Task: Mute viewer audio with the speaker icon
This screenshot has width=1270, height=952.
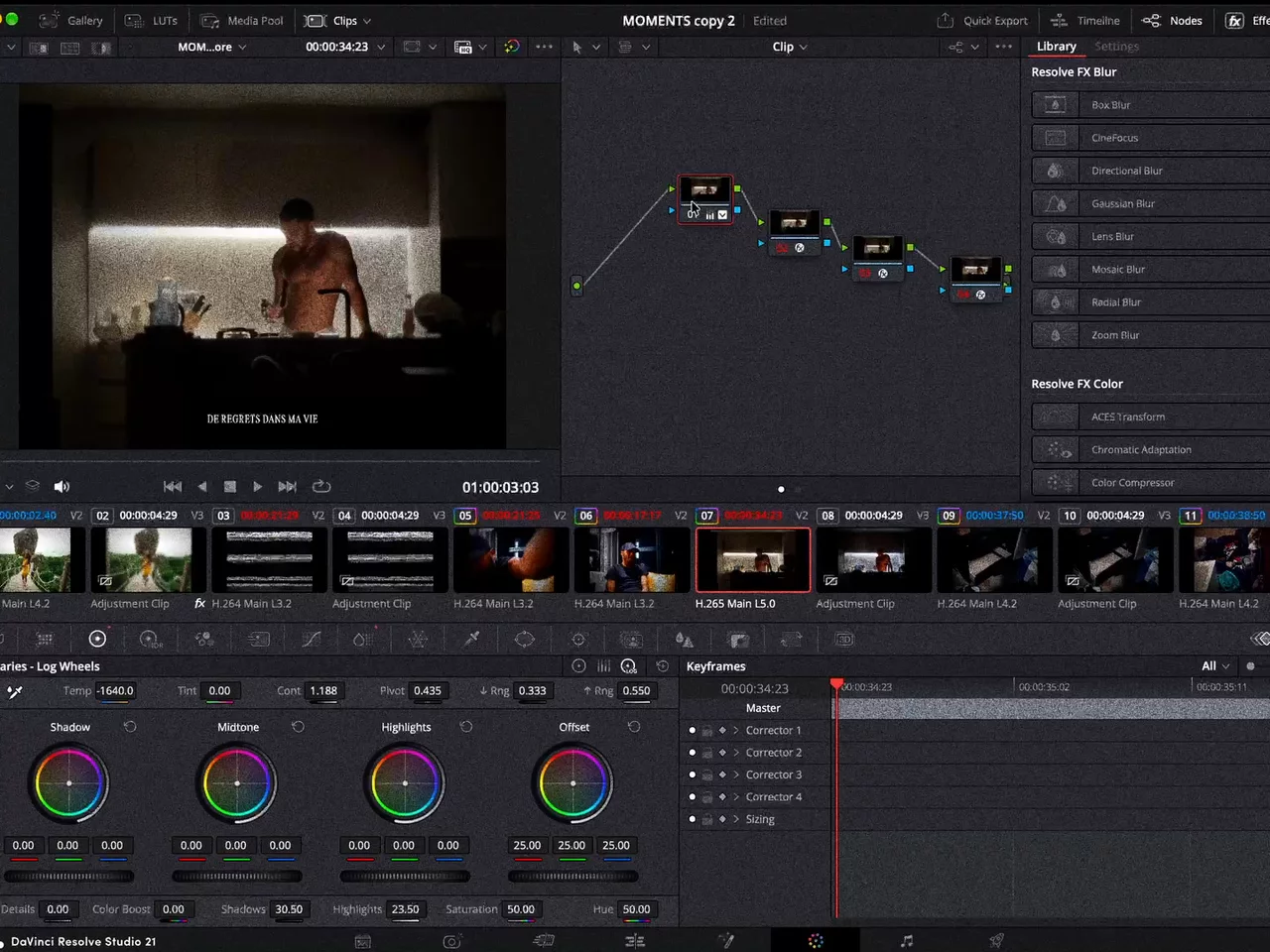Action: tap(62, 487)
